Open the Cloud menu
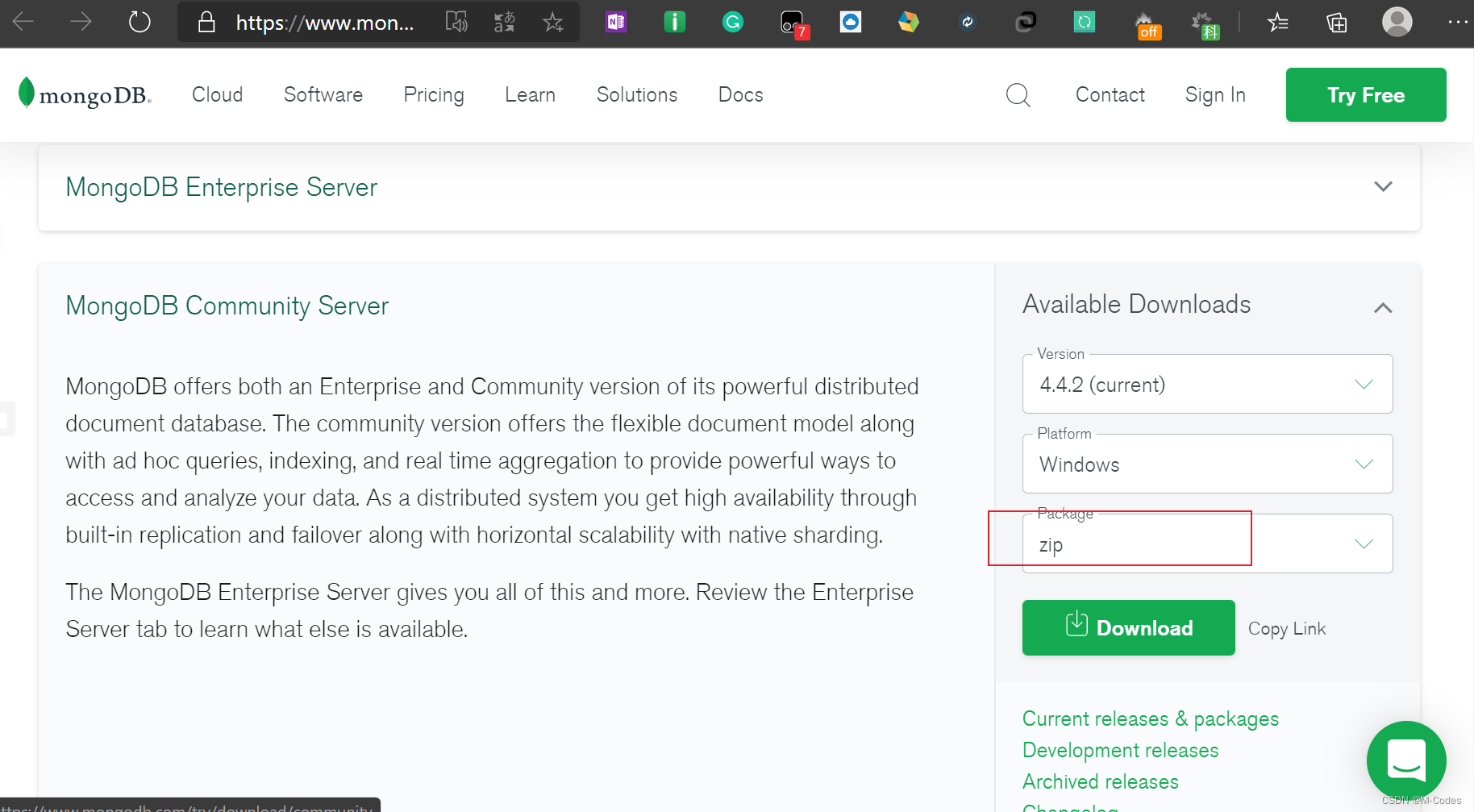This screenshot has height=812, width=1474. tap(218, 94)
